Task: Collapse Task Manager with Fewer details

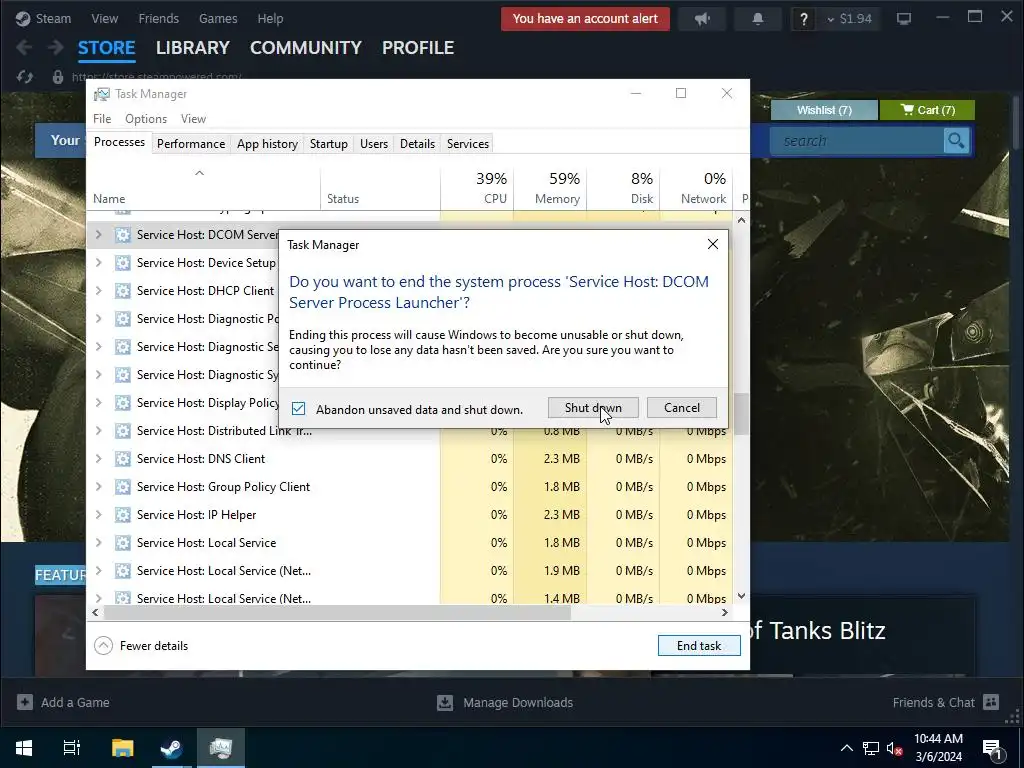Action: (x=141, y=646)
